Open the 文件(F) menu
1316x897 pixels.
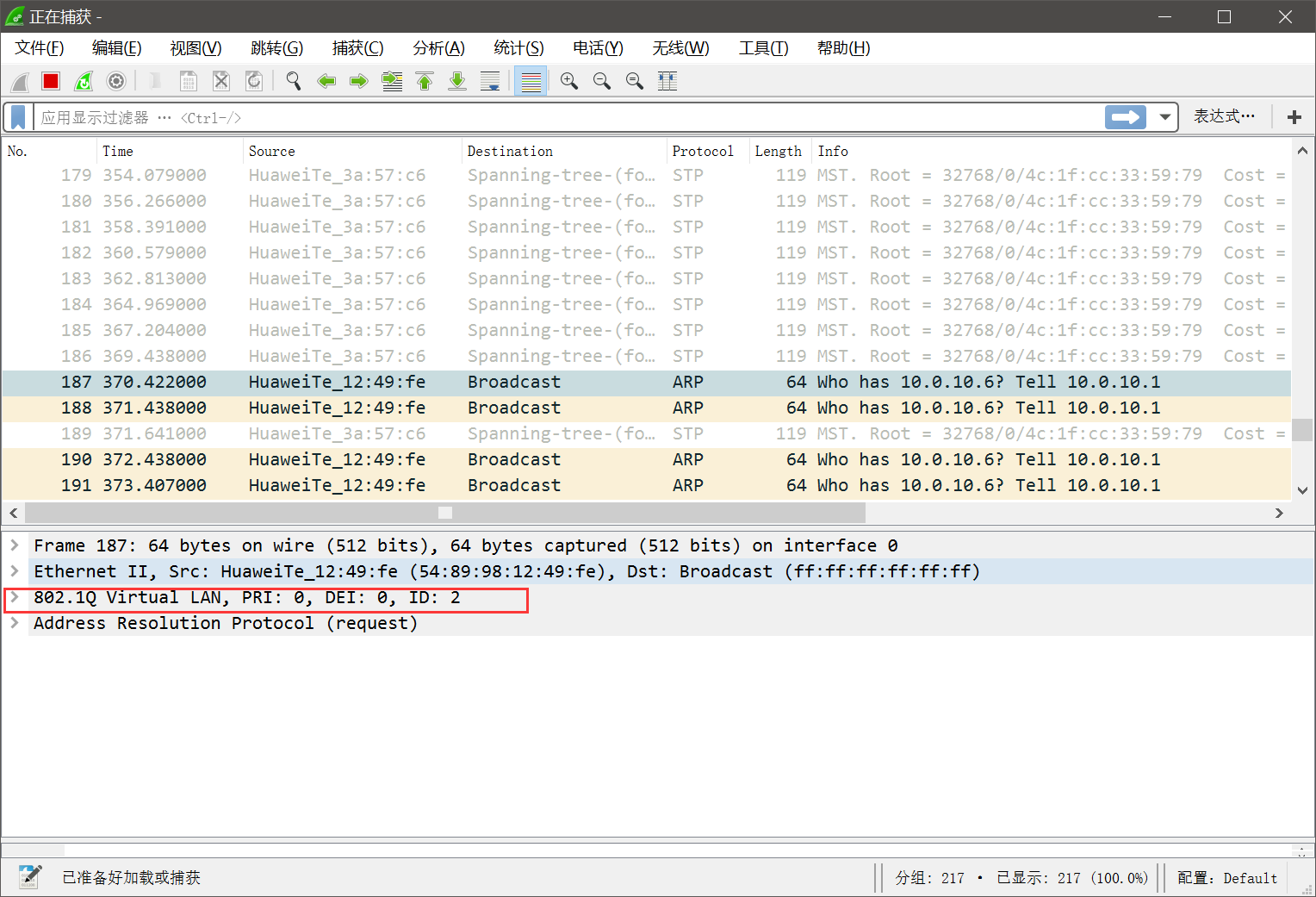[x=40, y=48]
